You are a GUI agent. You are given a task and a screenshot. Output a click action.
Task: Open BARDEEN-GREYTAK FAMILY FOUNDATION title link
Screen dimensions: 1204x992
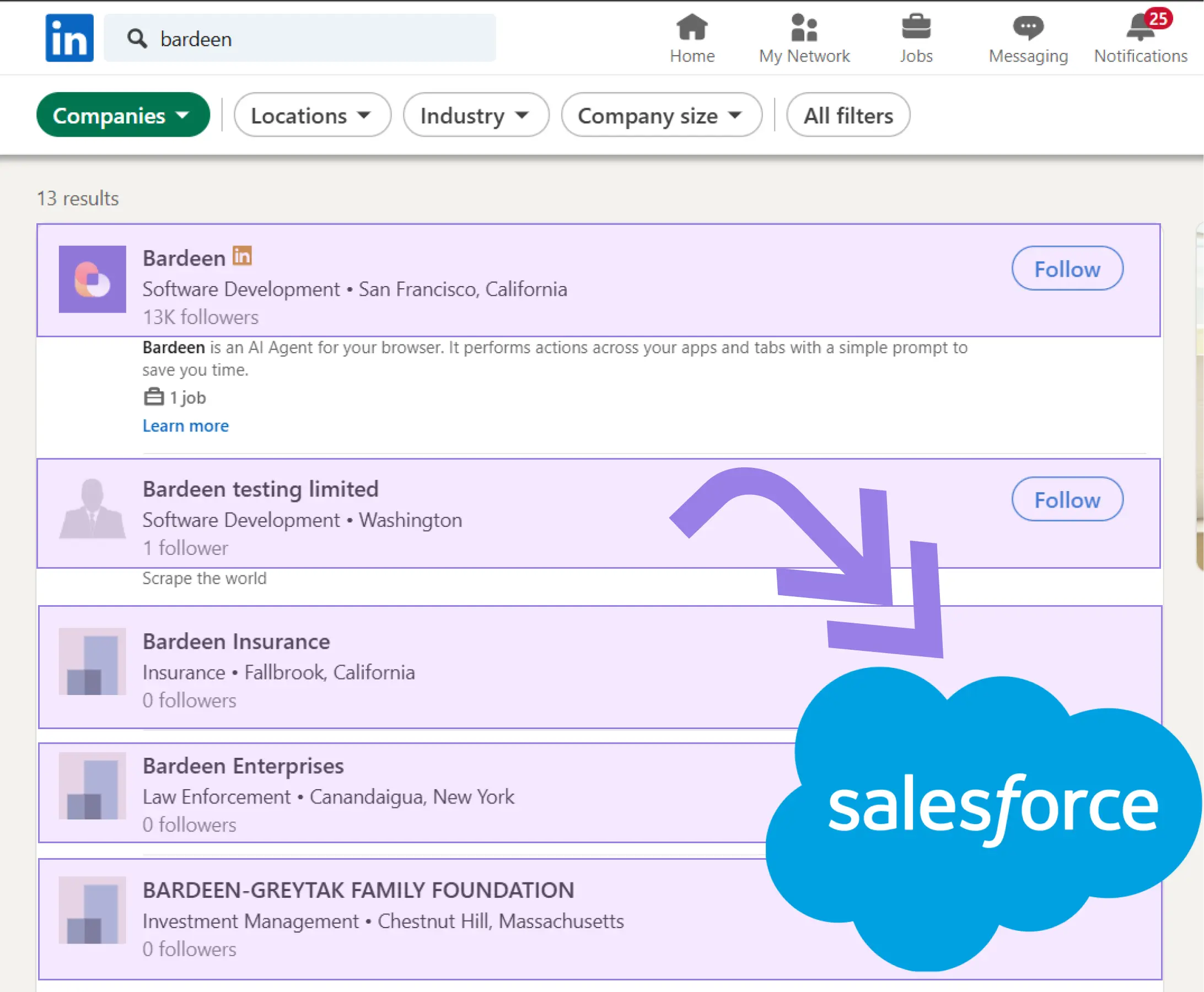tap(358, 889)
